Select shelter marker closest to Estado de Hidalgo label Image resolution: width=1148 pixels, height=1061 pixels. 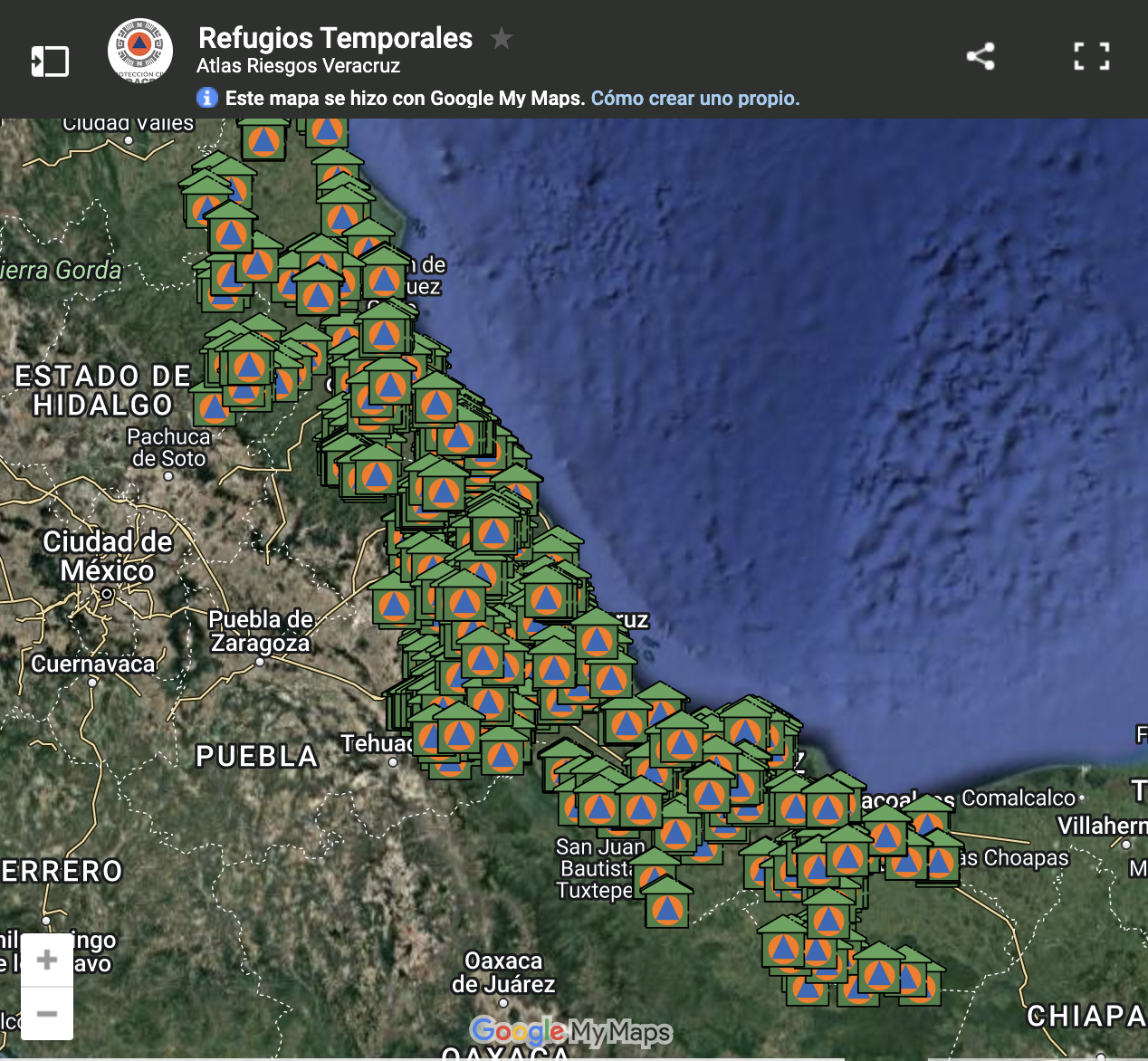214,406
